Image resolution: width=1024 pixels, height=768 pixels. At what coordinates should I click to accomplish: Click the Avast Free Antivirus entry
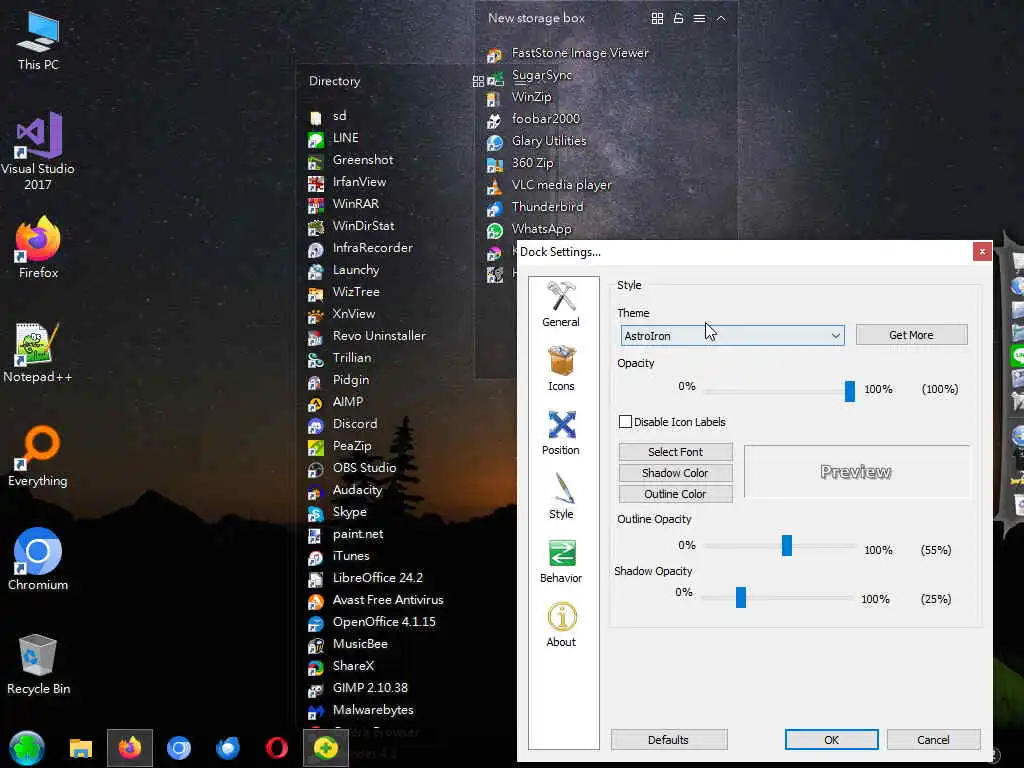coord(376,600)
